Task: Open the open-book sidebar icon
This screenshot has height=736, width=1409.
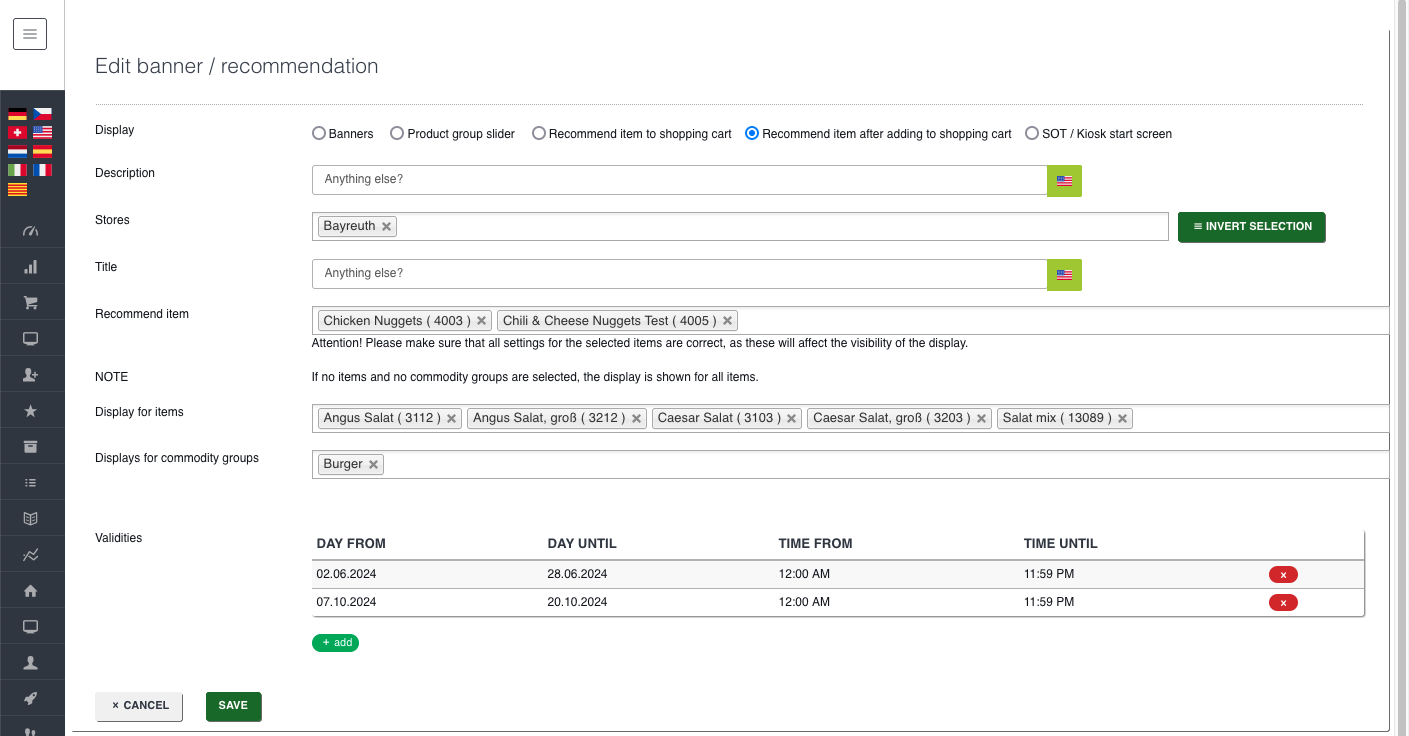Action: point(31,519)
